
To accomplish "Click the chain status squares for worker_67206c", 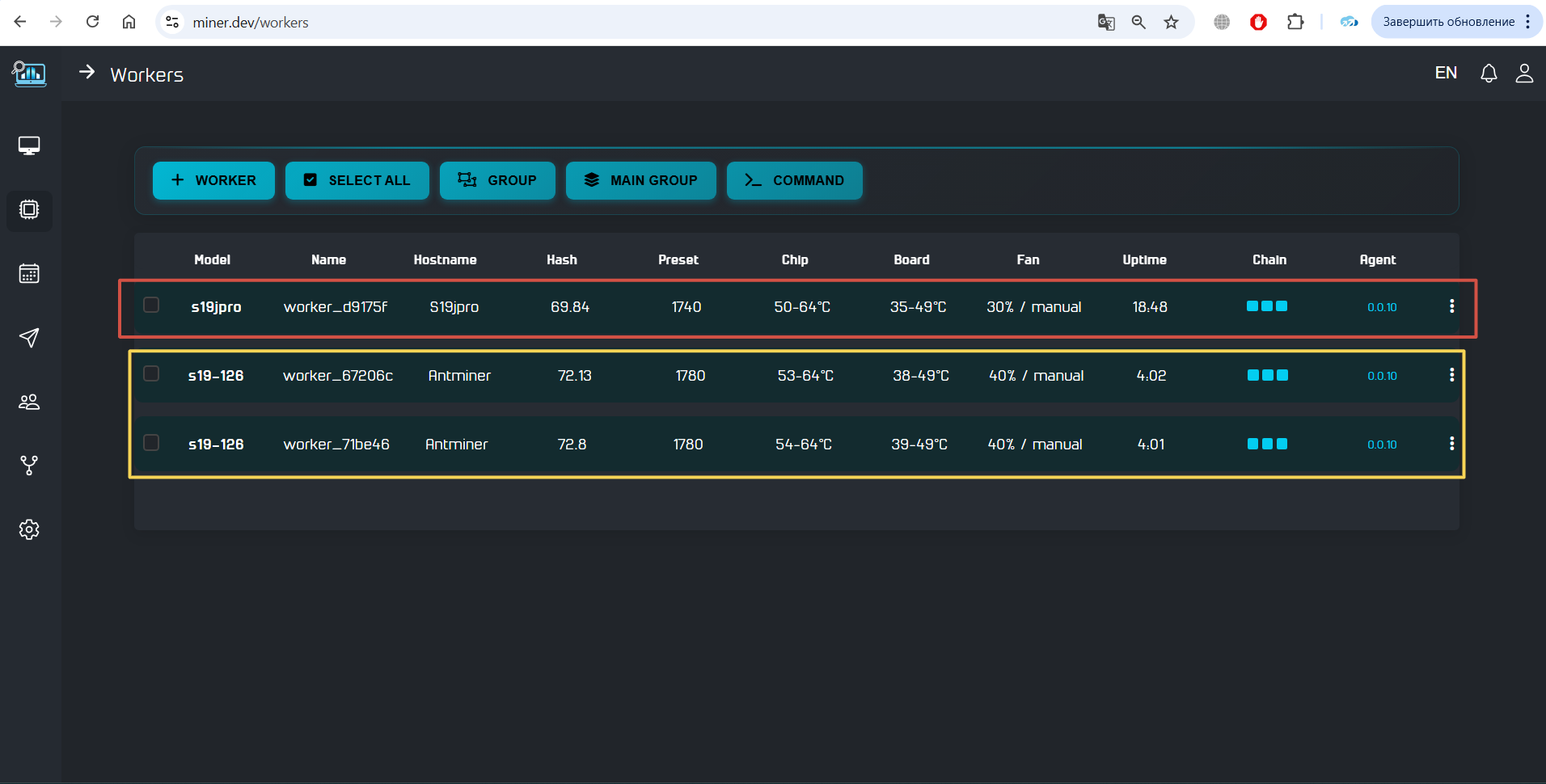I will 1268,375.
